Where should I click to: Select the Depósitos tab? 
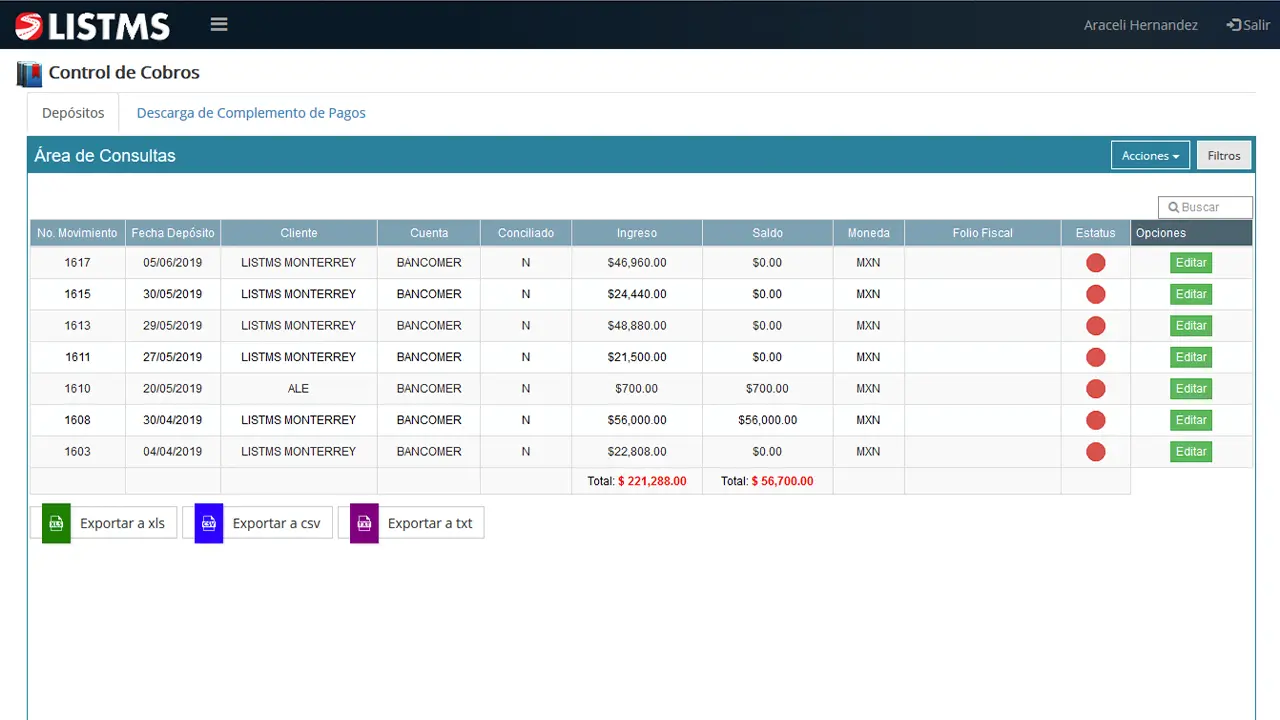(73, 113)
